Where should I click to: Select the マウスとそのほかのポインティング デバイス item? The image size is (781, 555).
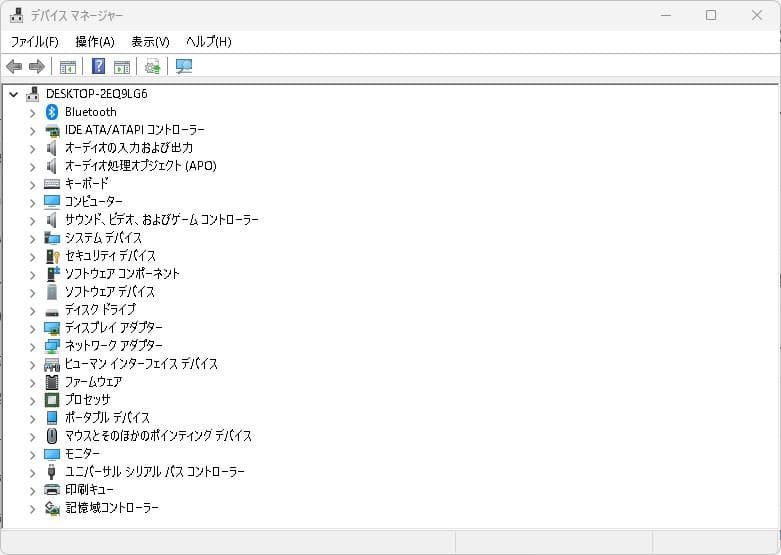tap(158, 436)
